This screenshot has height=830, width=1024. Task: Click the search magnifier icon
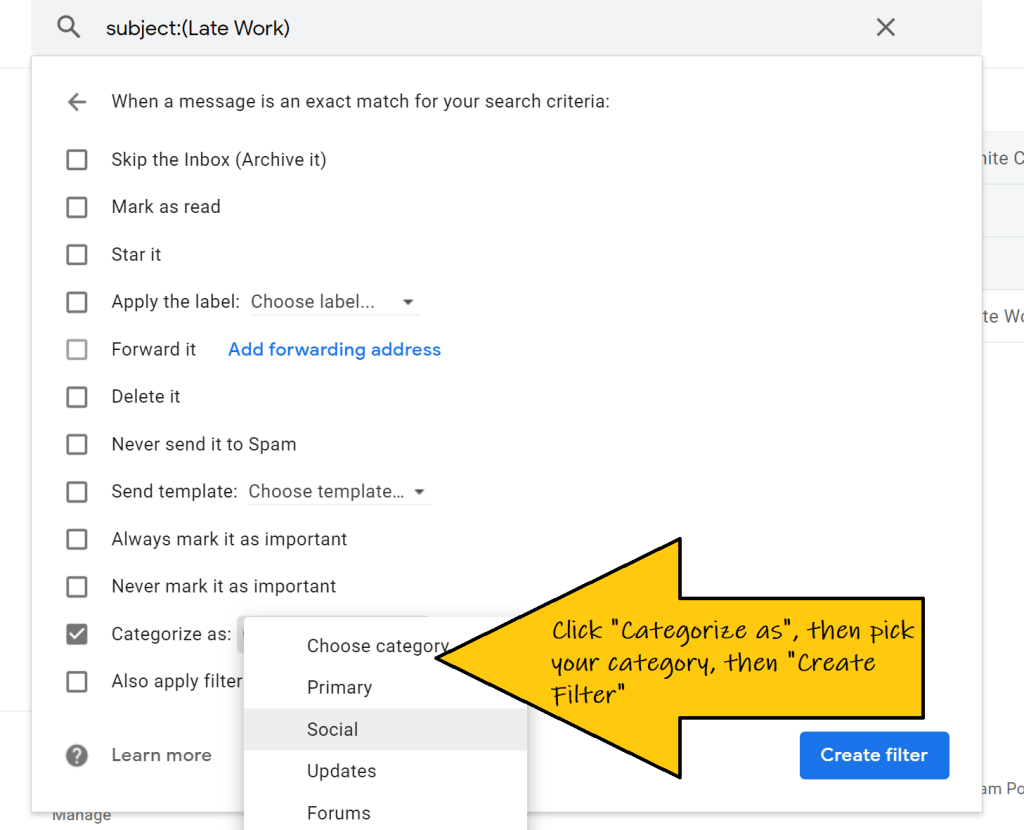coord(68,28)
